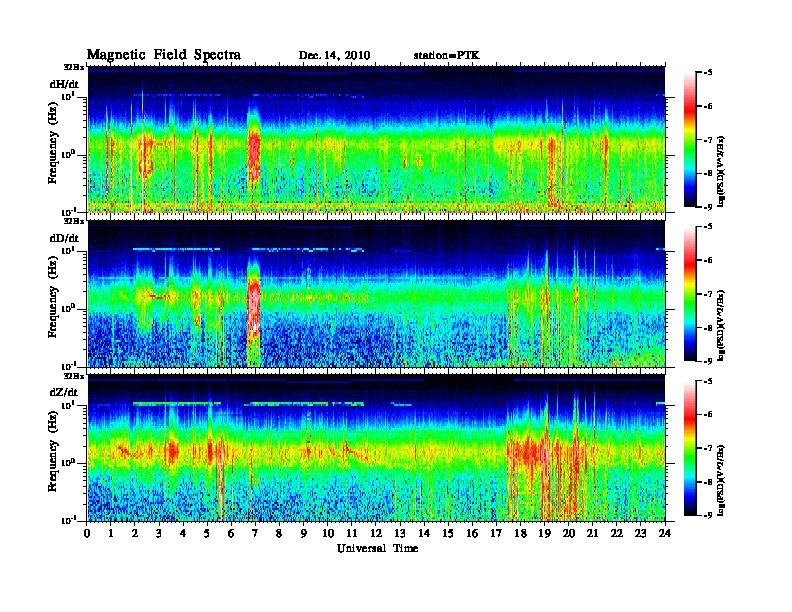Click the hour 0 tick label on time axis
792x612 pixels.
click(x=87, y=534)
